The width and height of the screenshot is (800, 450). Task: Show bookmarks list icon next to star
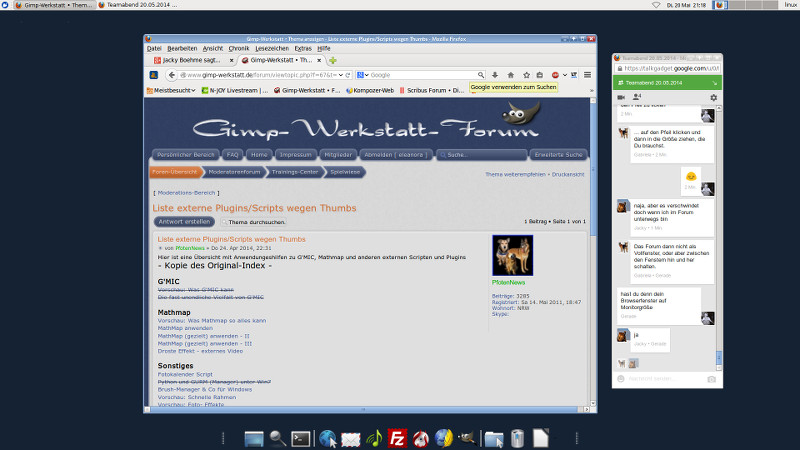coord(540,75)
